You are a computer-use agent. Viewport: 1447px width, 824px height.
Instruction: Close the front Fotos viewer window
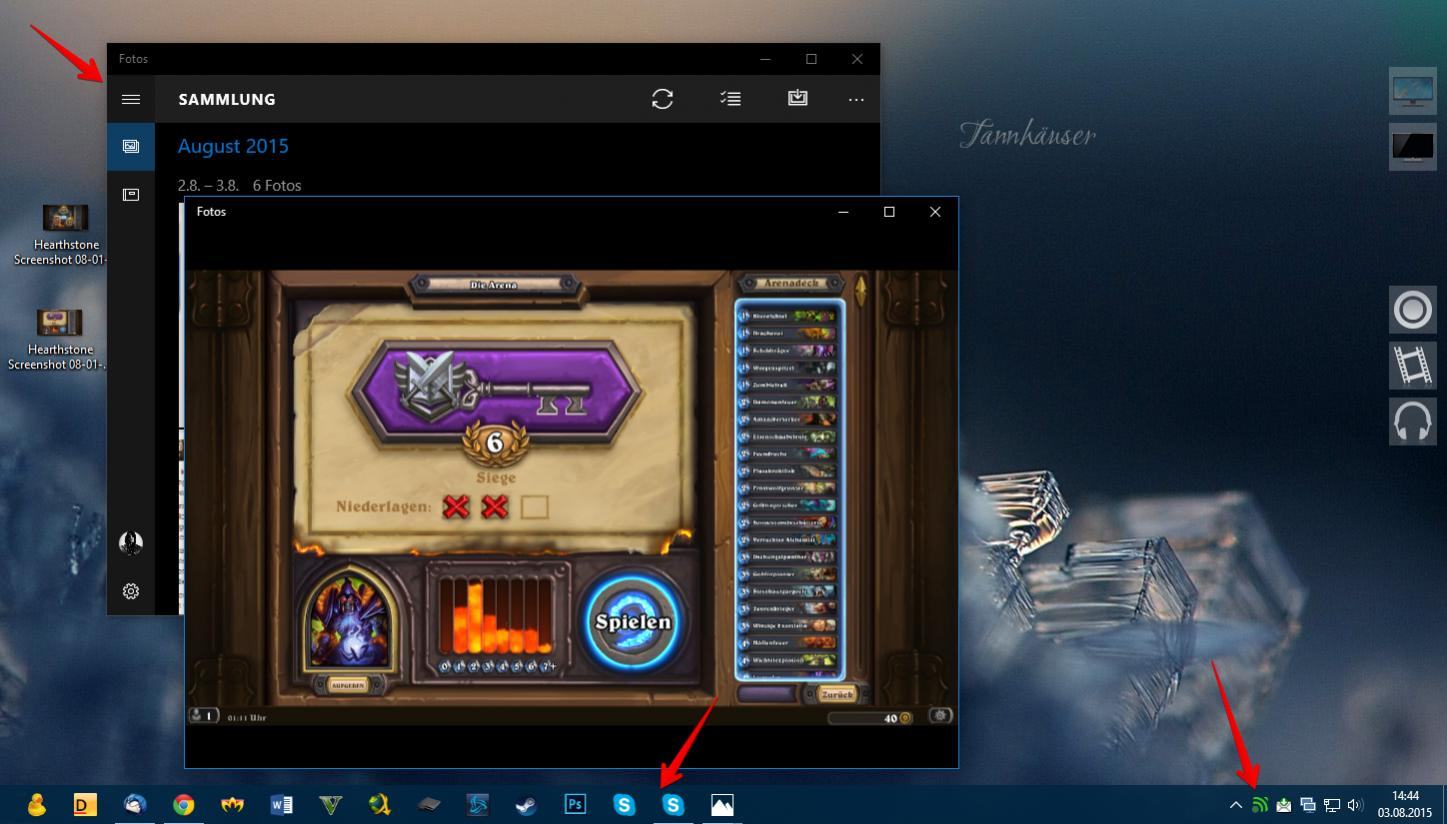coord(935,212)
